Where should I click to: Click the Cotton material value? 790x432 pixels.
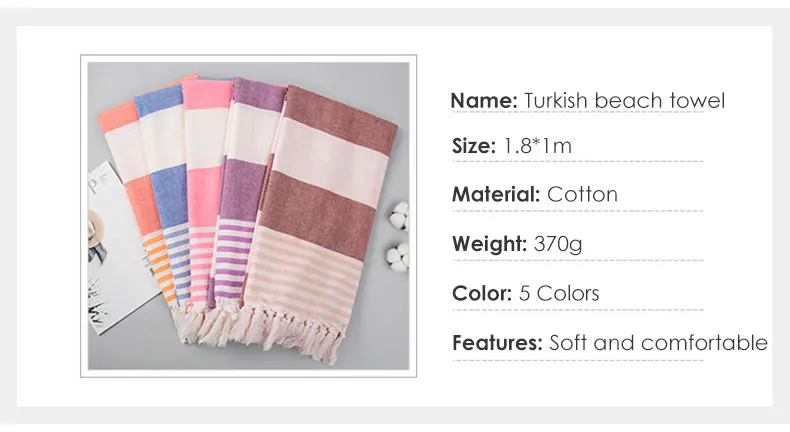click(x=582, y=194)
